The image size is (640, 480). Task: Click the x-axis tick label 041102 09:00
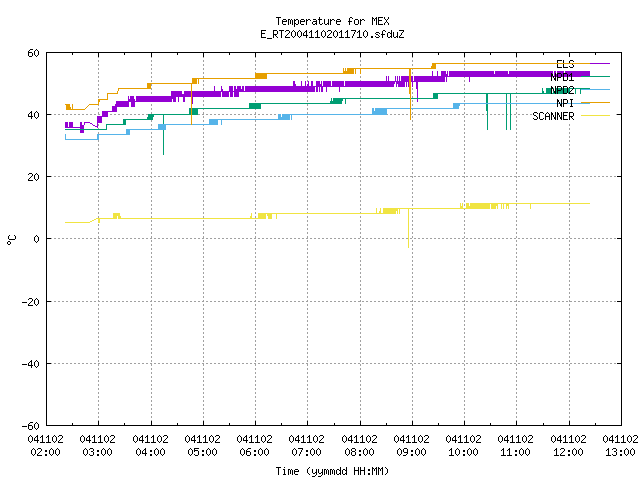(x=411, y=446)
